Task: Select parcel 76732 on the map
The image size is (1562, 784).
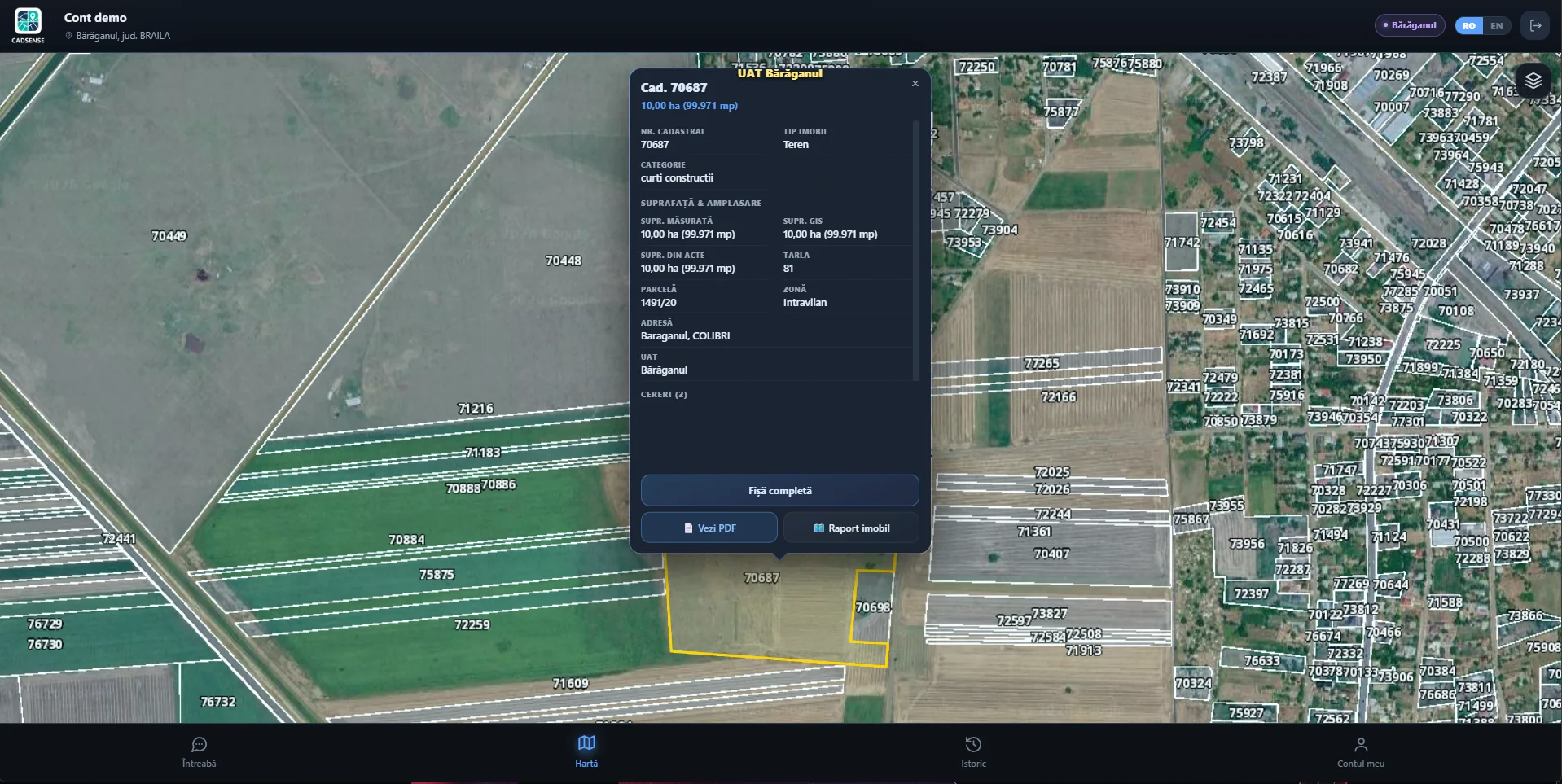Action: tap(218, 702)
